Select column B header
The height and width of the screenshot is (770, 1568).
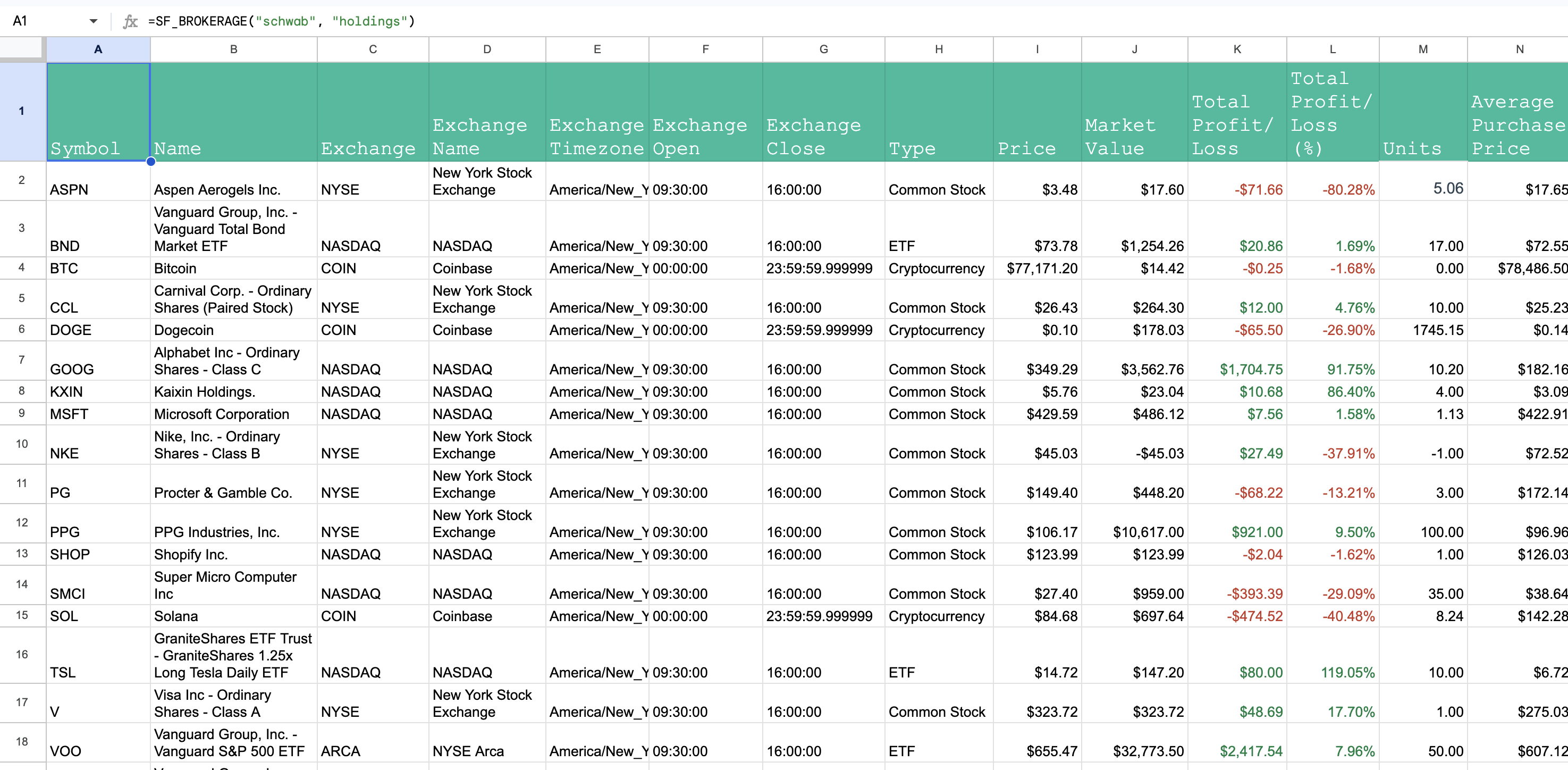pyautogui.click(x=234, y=49)
